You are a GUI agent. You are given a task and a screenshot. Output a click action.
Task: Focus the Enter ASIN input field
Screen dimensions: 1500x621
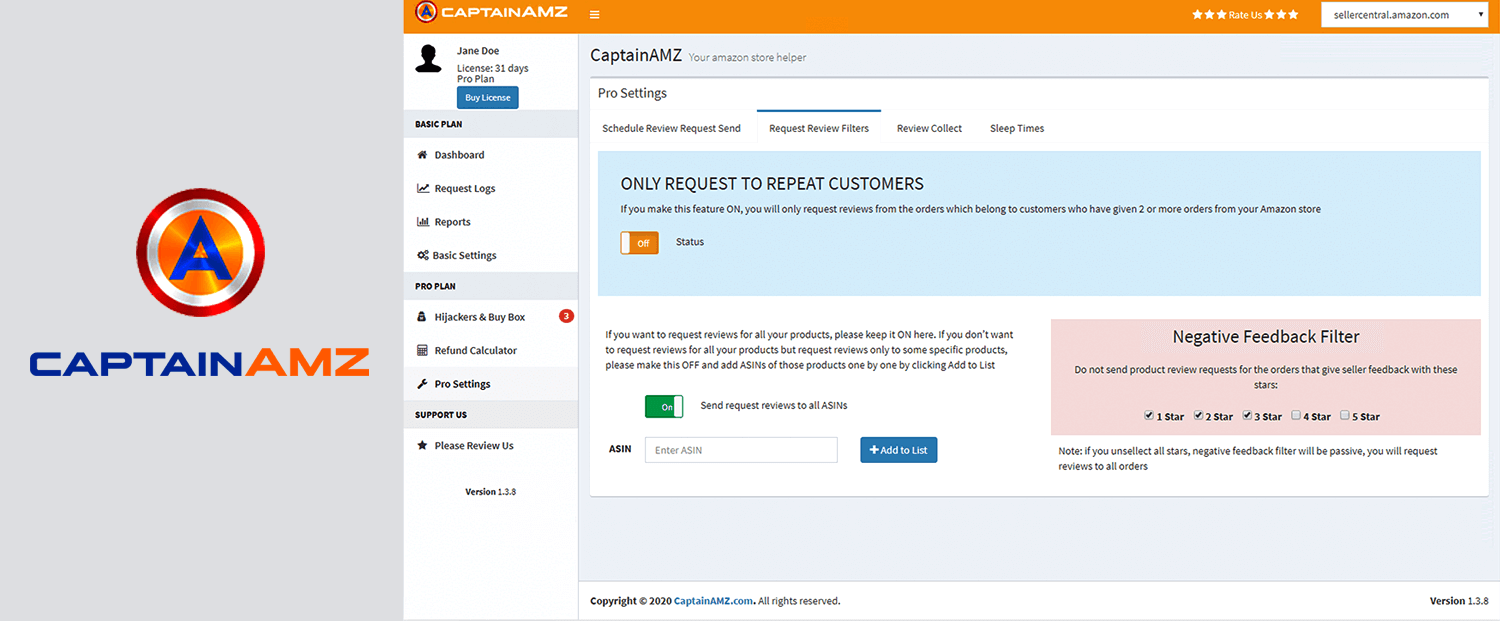pyautogui.click(x=741, y=450)
